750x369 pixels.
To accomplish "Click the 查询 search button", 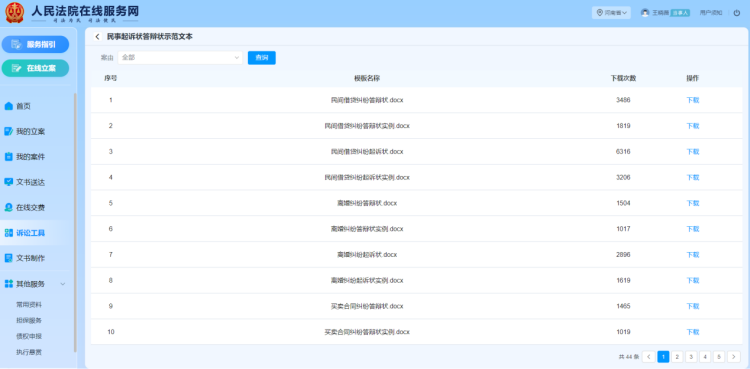I will point(262,58).
